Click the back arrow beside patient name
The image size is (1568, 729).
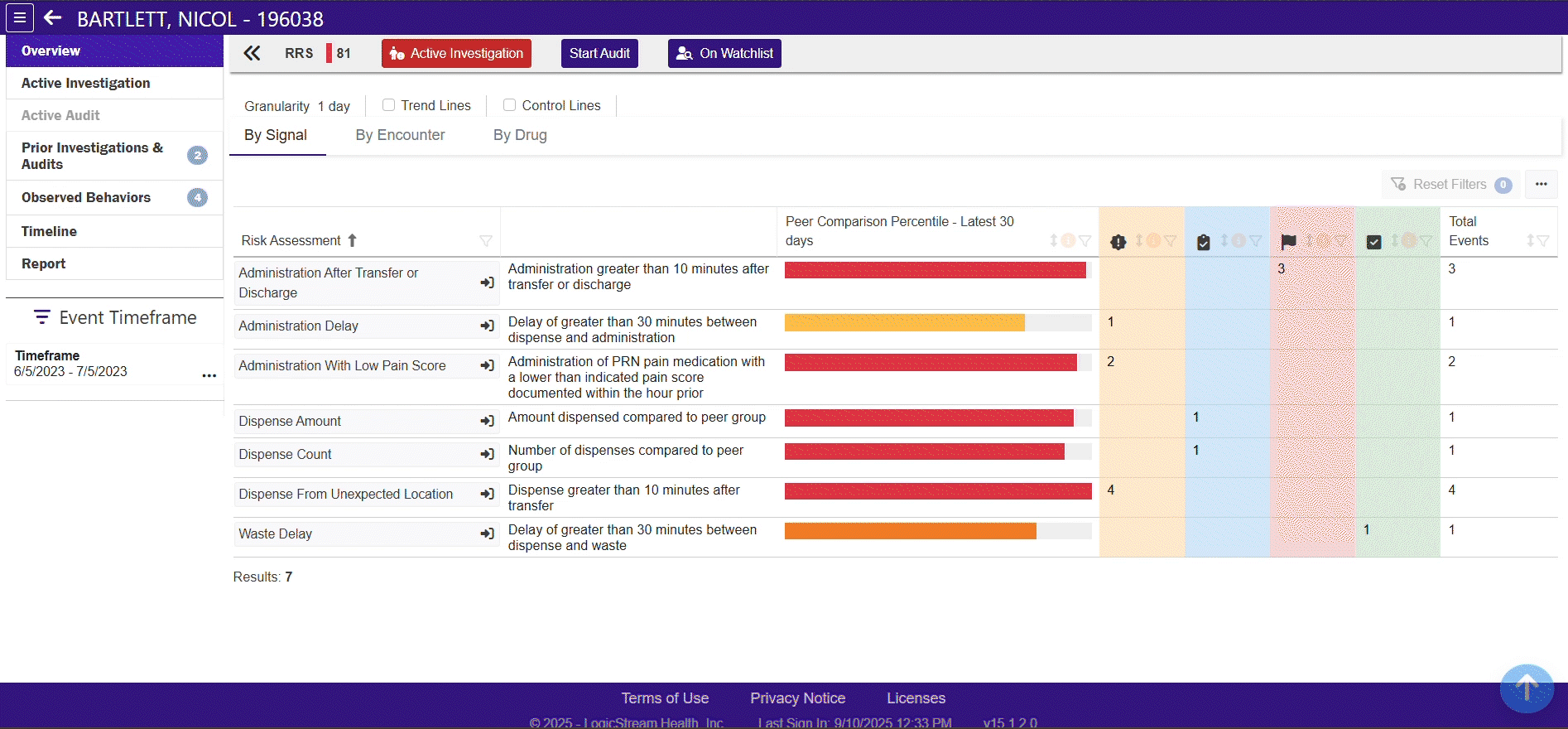click(53, 17)
